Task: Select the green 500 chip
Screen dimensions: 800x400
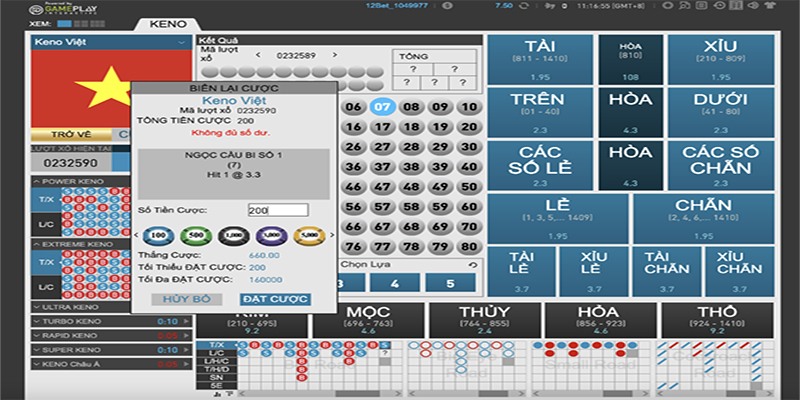Action: pyautogui.click(x=196, y=235)
